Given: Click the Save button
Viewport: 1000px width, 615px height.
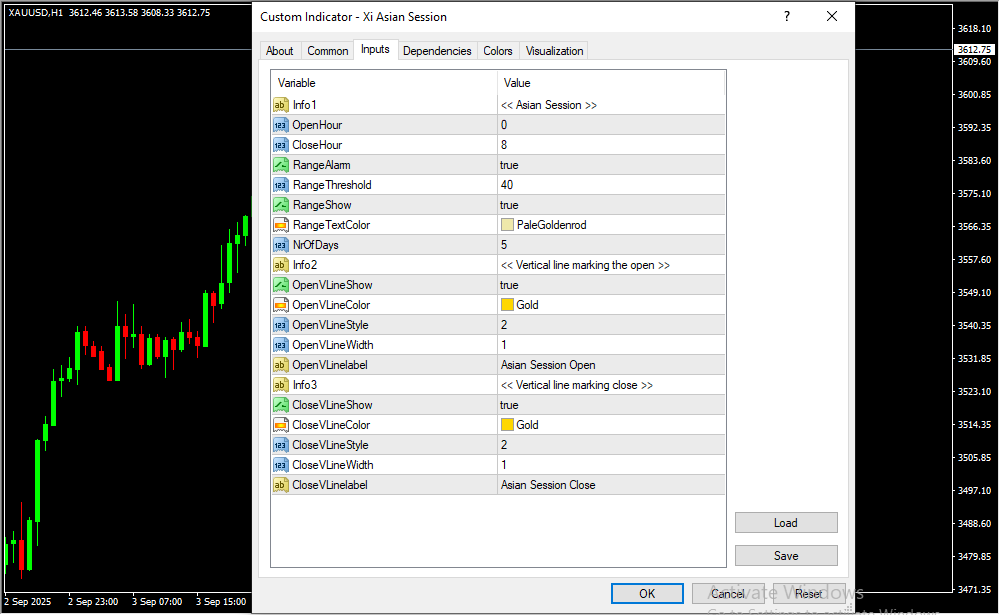Looking at the screenshot, I should pyautogui.click(x=785, y=556).
